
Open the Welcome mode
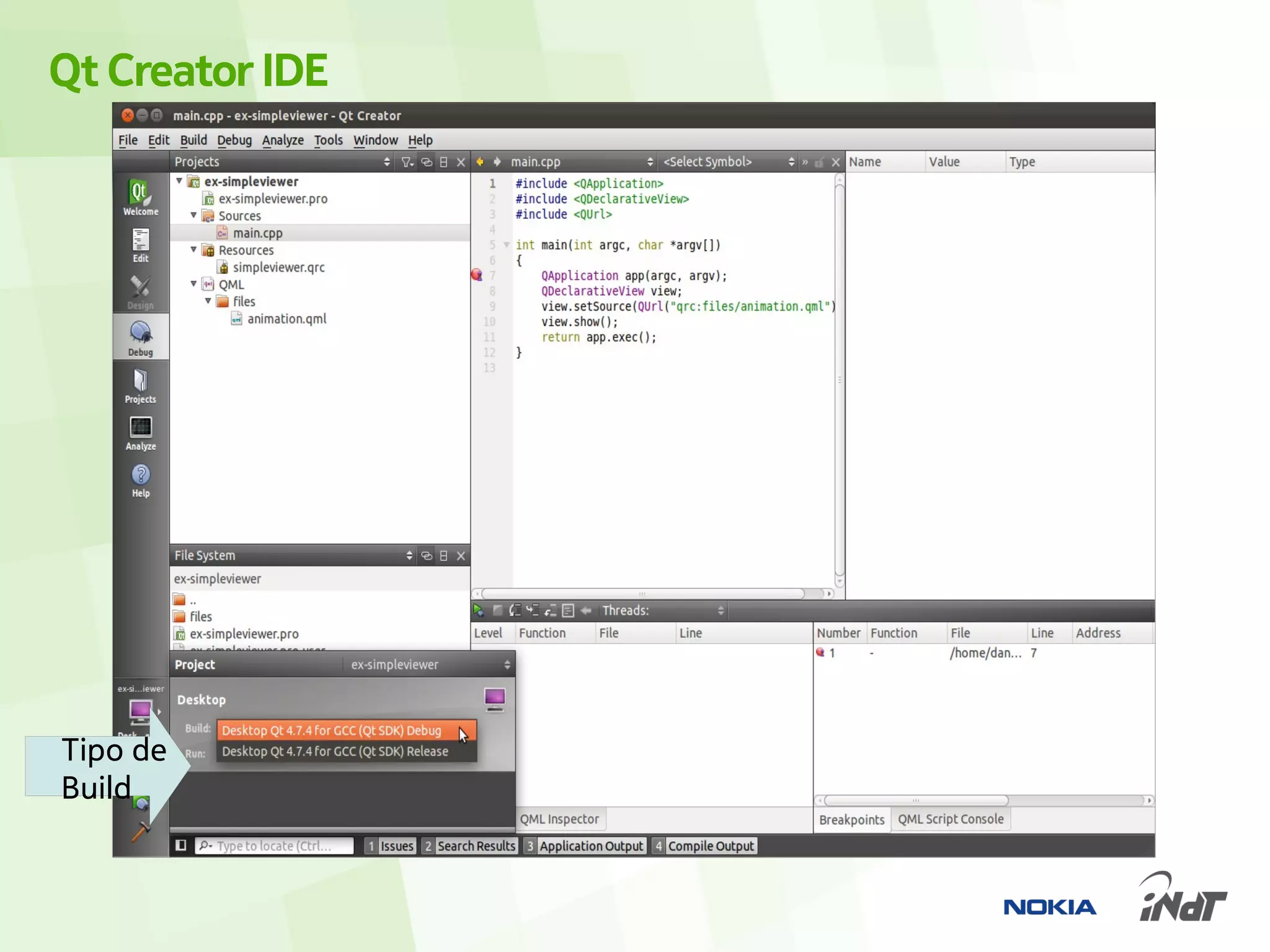pos(141,198)
